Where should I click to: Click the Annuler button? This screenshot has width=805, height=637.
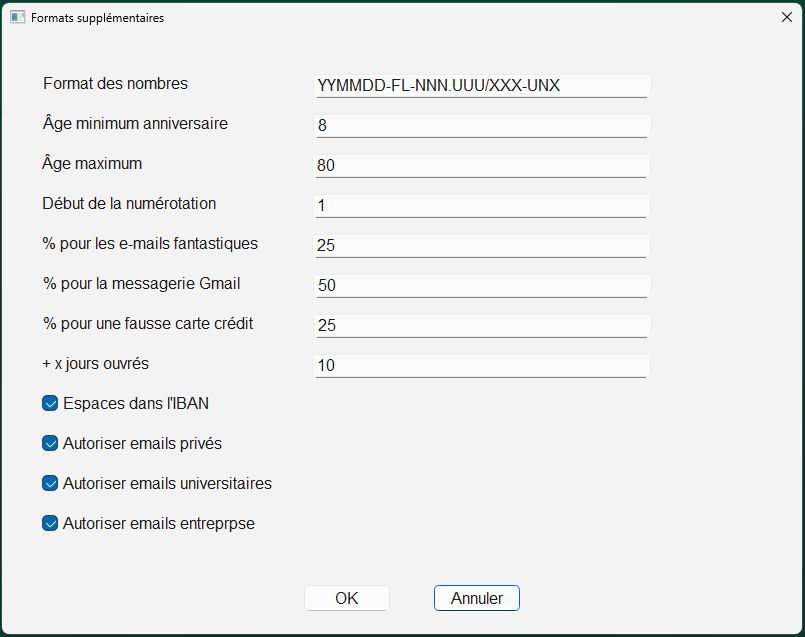[476, 598]
